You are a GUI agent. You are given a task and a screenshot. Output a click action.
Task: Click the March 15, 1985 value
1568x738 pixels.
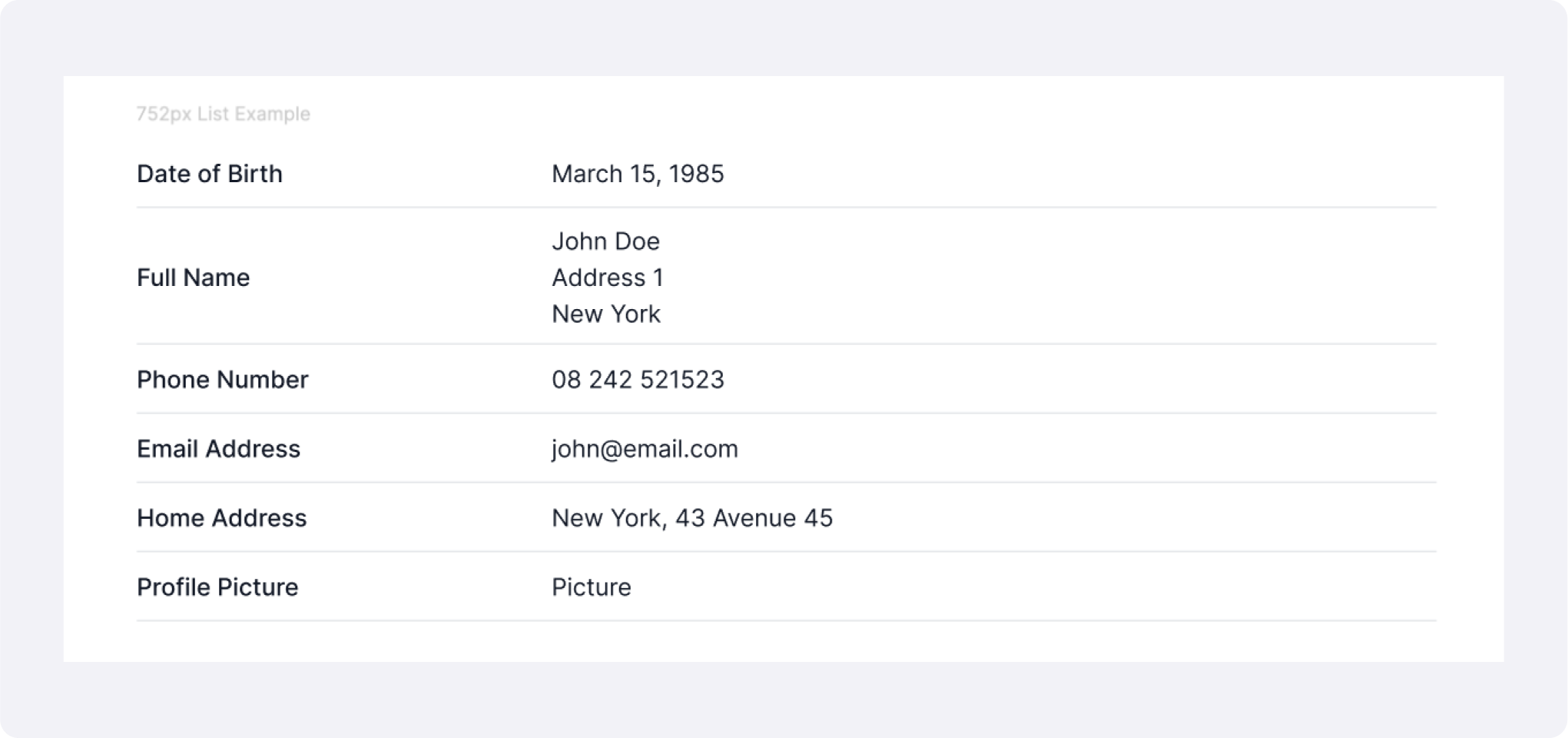click(638, 174)
